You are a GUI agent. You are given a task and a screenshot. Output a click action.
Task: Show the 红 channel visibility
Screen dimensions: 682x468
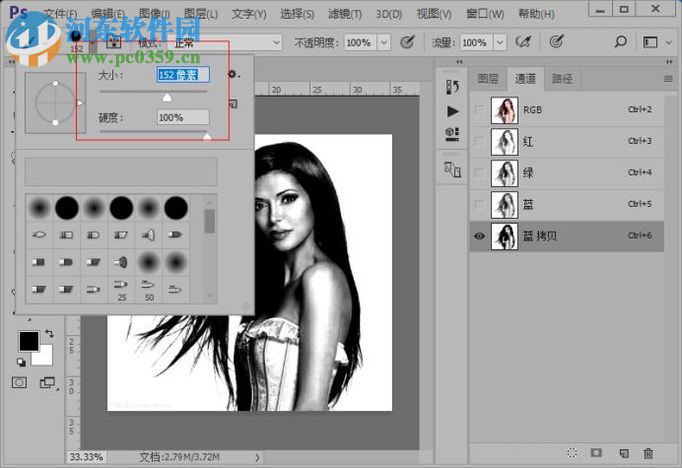coord(480,141)
